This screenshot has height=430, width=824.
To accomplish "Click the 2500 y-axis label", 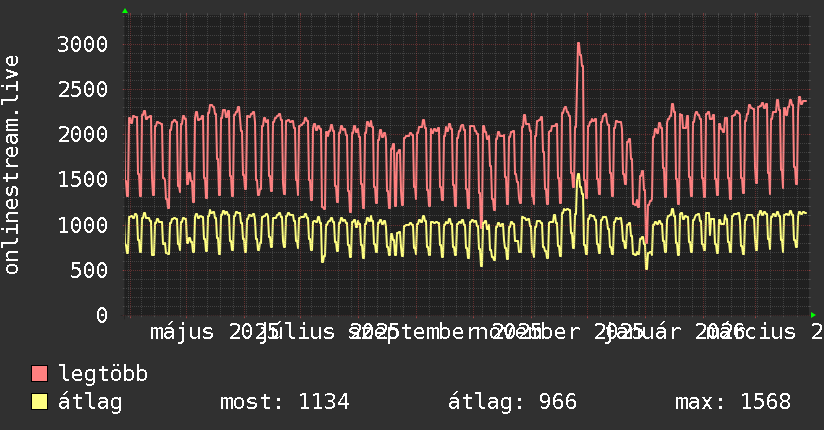I will (83, 89).
